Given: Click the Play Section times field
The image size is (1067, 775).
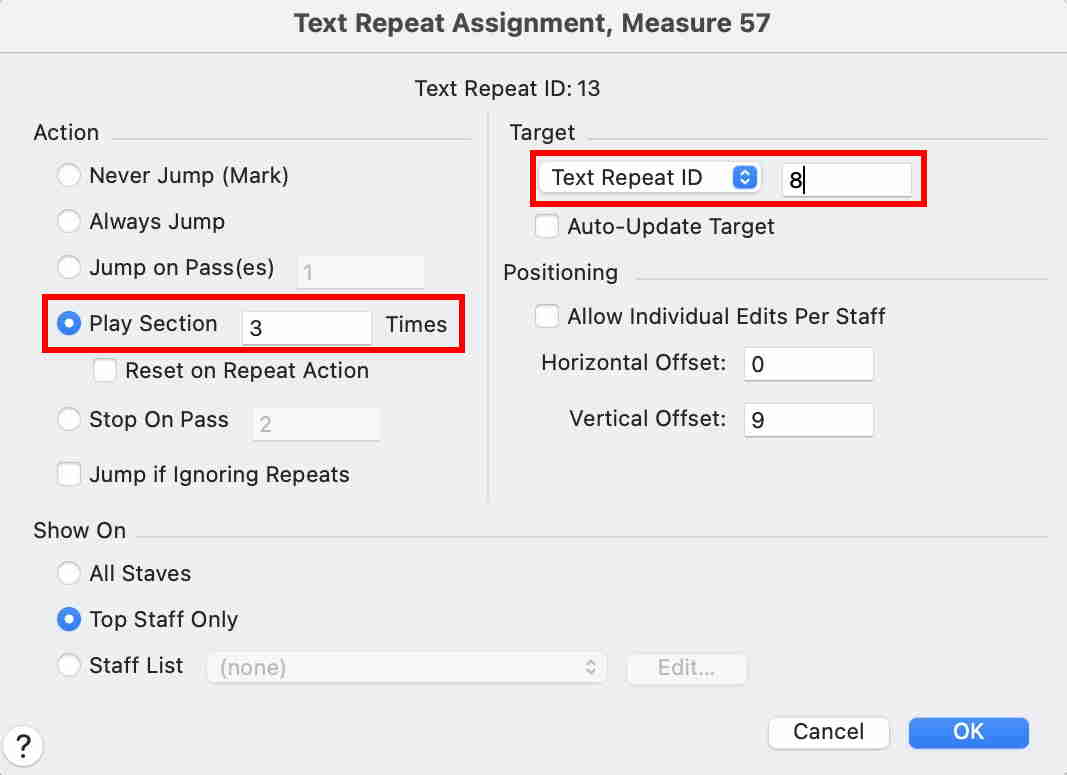Looking at the screenshot, I should 306,326.
